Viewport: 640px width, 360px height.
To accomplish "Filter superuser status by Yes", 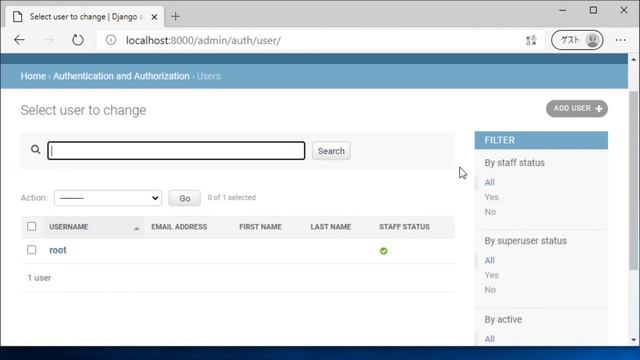I will (x=491, y=275).
